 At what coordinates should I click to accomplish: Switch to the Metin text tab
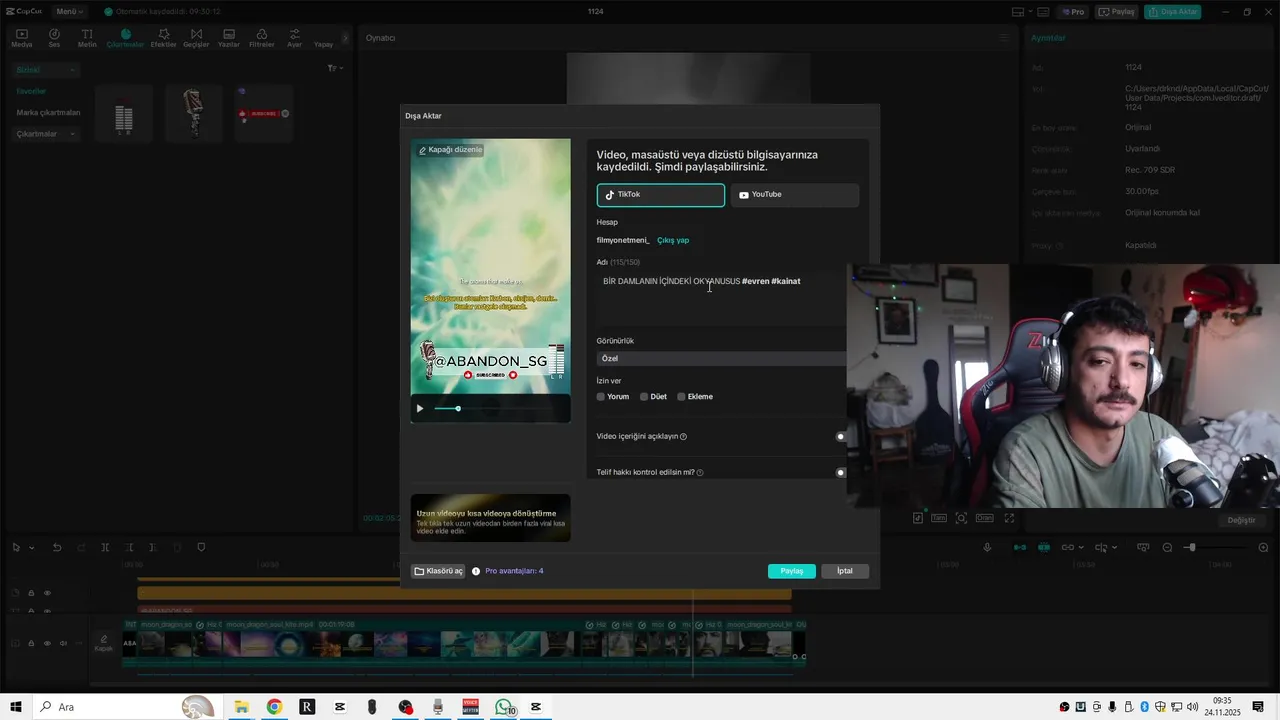(x=87, y=38)
